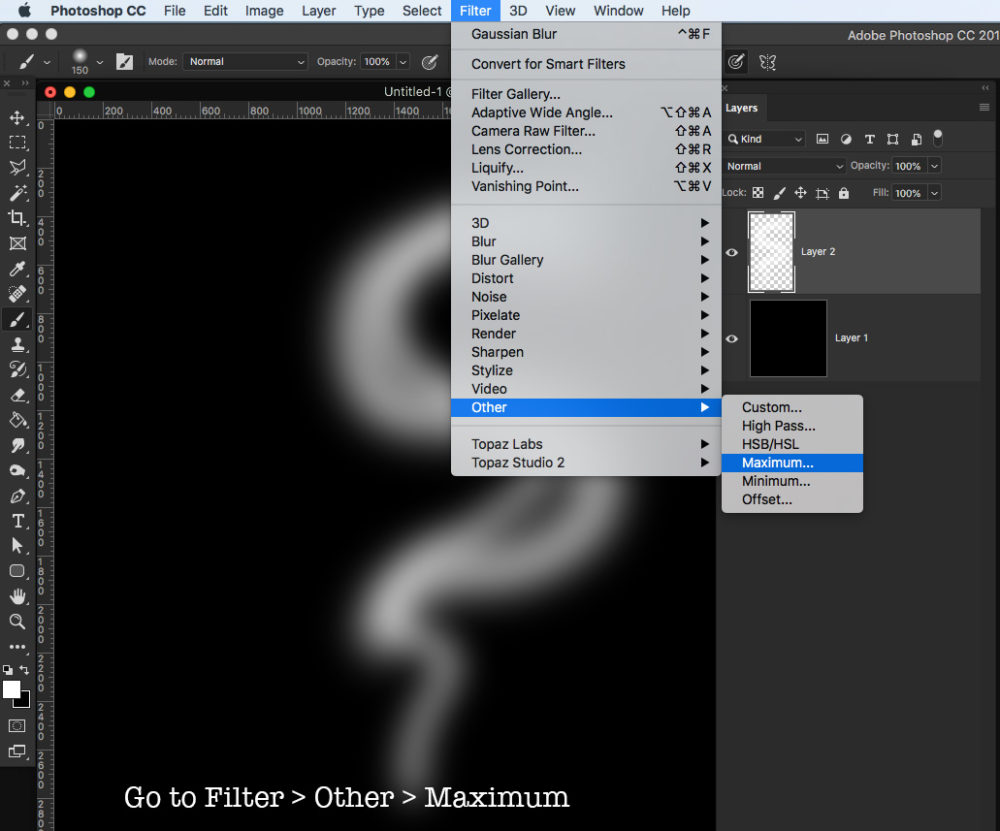Select the Path Selection tool
The width and height of the screenshot is (1000, 831).
click(17, 546)
